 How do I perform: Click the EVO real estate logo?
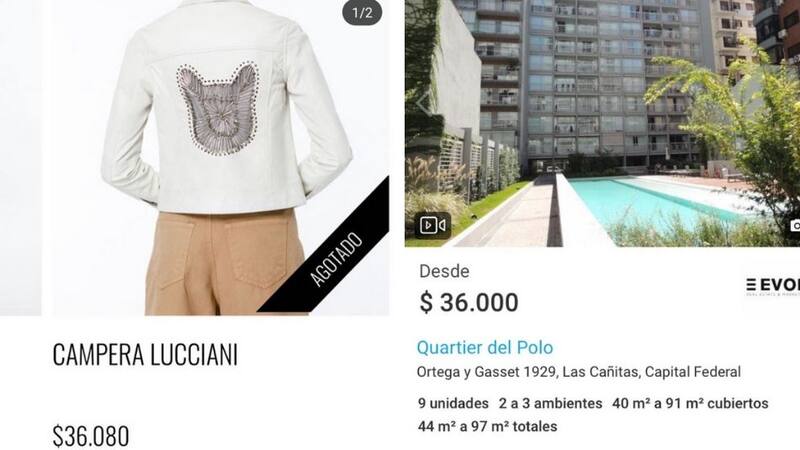click(772, 287)
